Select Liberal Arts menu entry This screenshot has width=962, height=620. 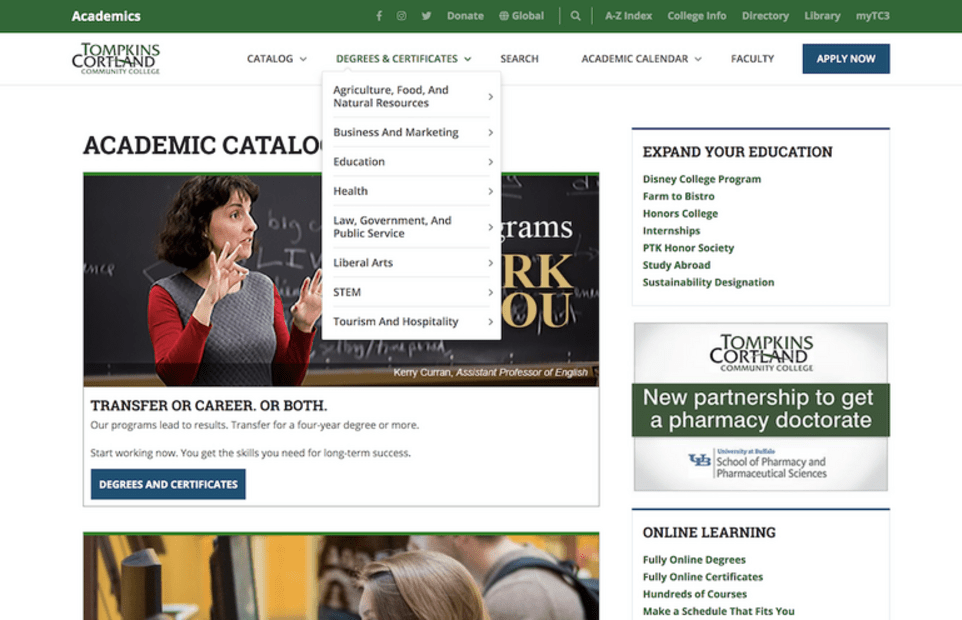pos(412,262)
